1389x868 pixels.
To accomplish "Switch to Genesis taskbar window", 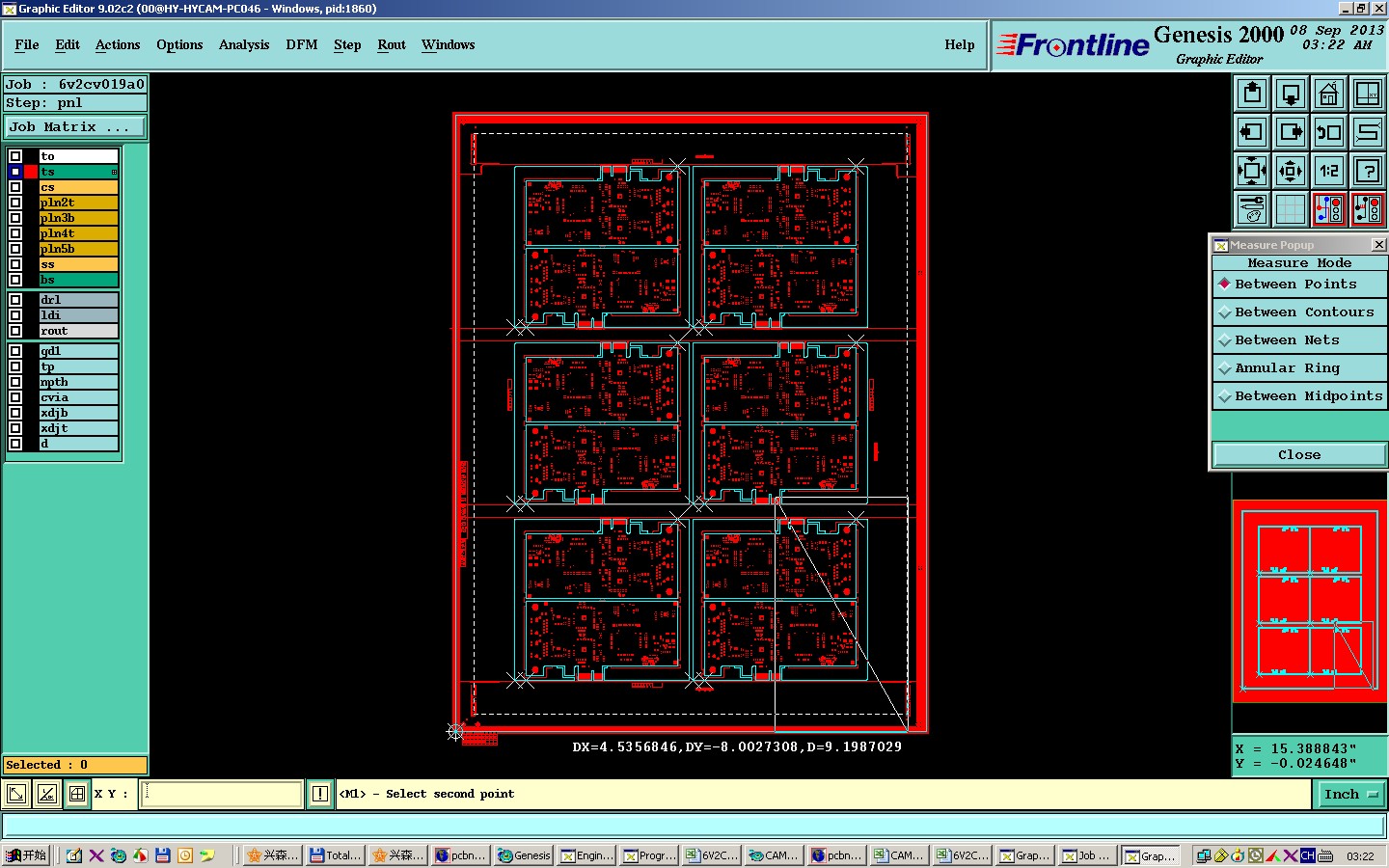I will 524,855.
